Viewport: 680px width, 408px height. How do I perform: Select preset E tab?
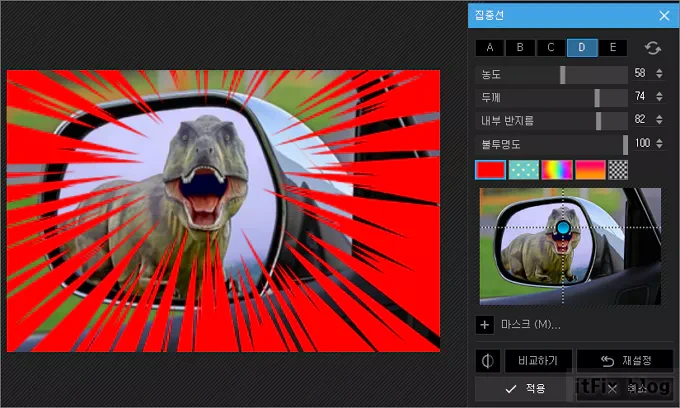613,48
